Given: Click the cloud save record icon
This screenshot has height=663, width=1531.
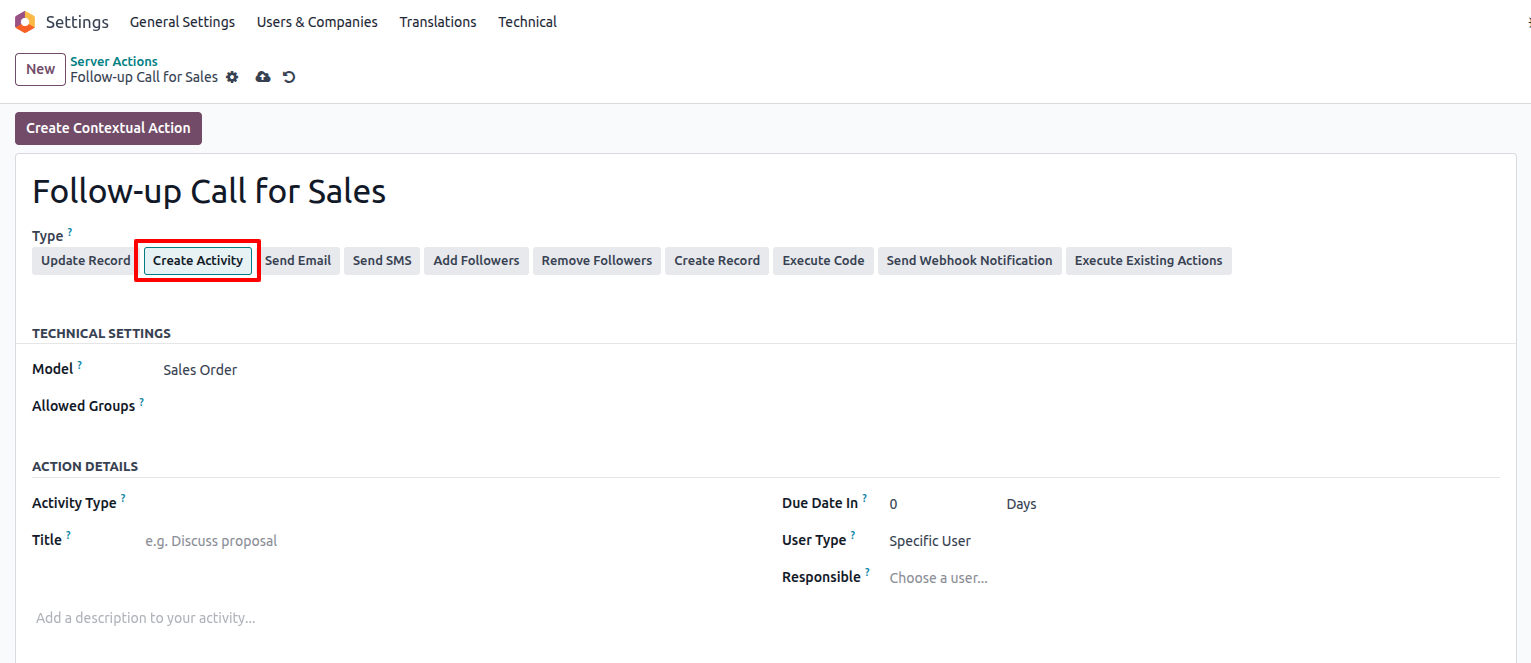Looking at the screenshot, I should [x=263, y=77].
